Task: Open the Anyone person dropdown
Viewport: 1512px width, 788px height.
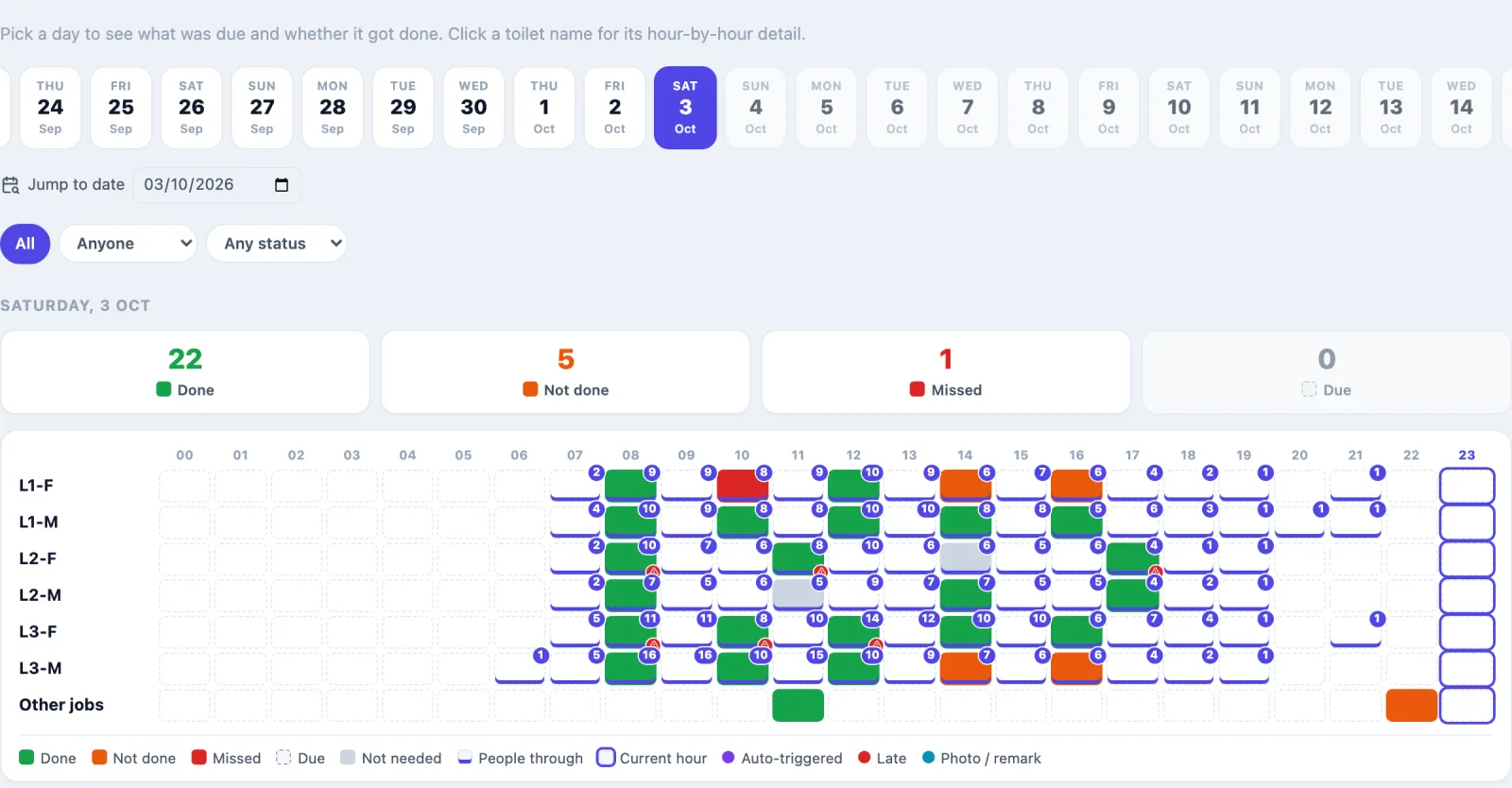Action: click(128, 244)
